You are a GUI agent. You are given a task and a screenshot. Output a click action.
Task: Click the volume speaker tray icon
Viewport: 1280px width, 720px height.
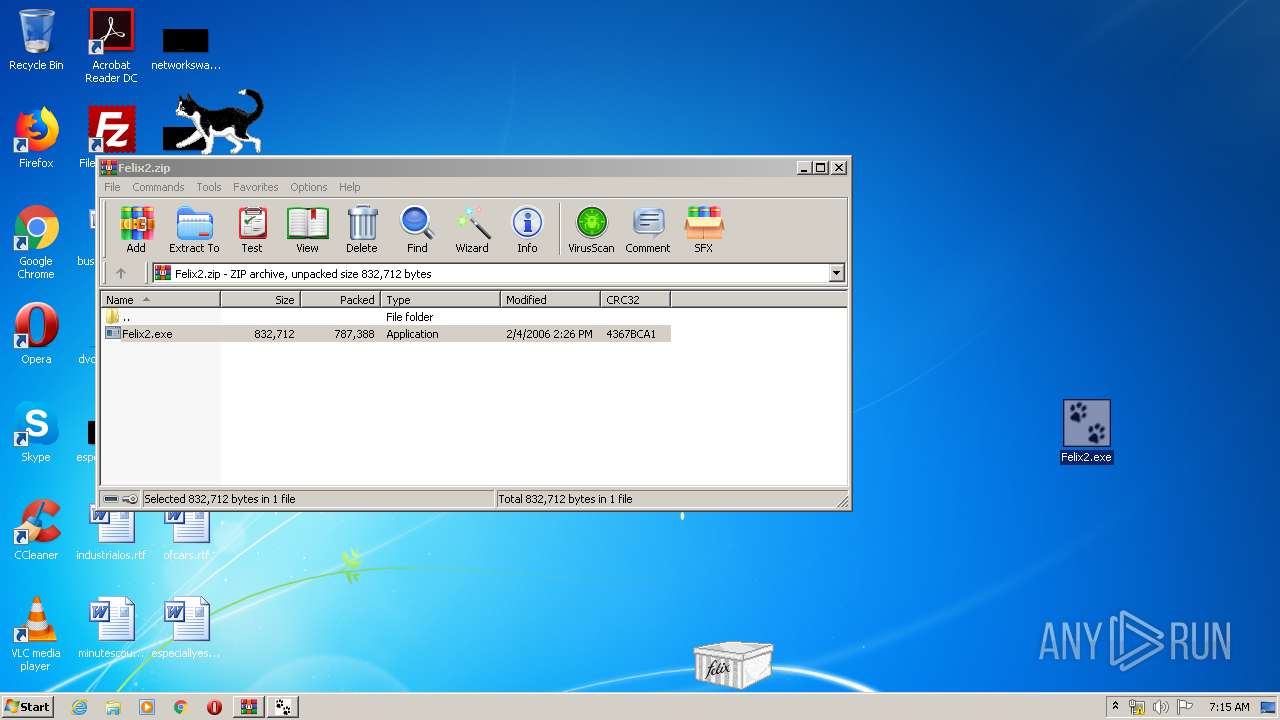click(1161, 707)
